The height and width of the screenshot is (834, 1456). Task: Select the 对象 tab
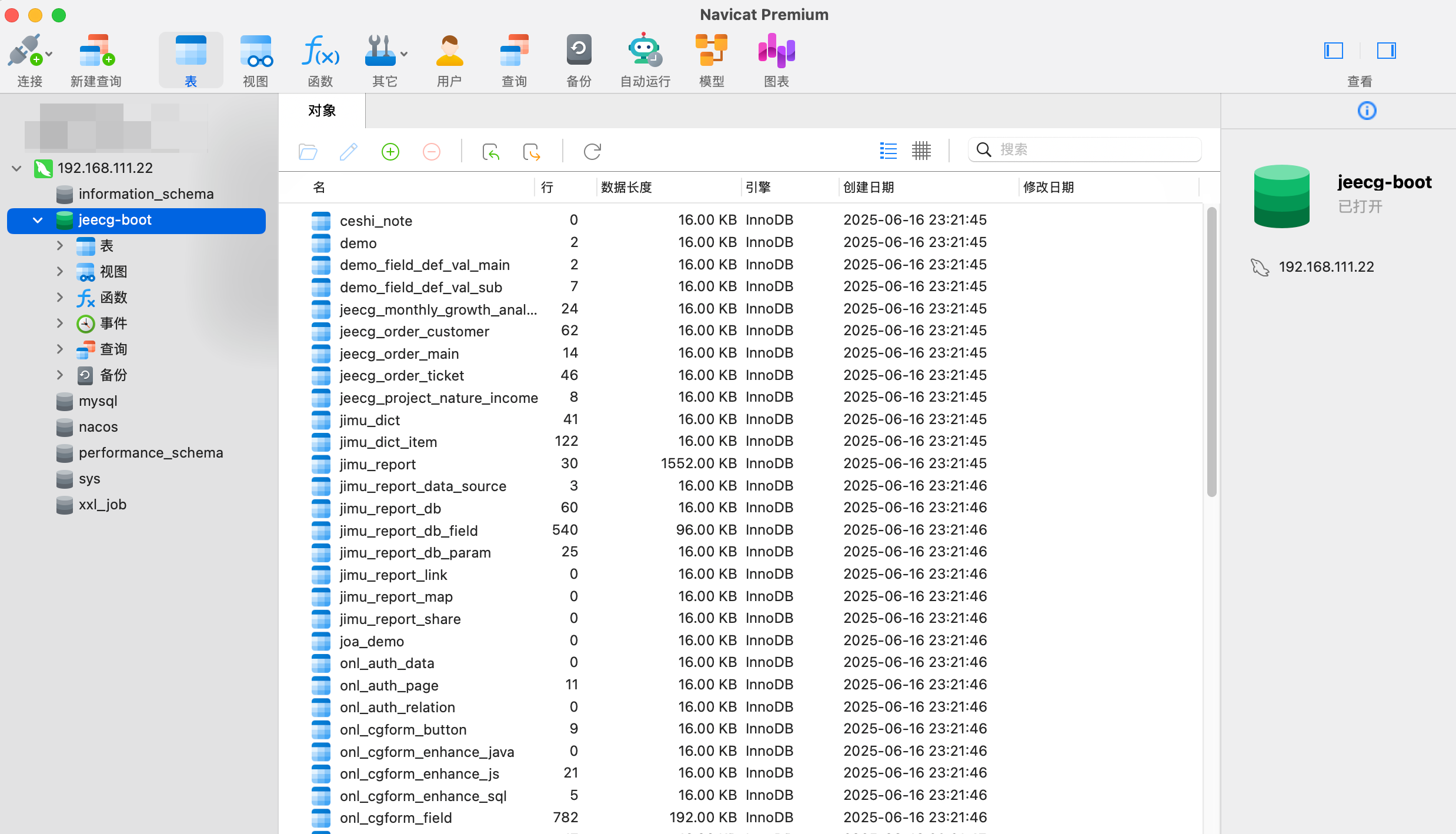(x=322, y=111)
